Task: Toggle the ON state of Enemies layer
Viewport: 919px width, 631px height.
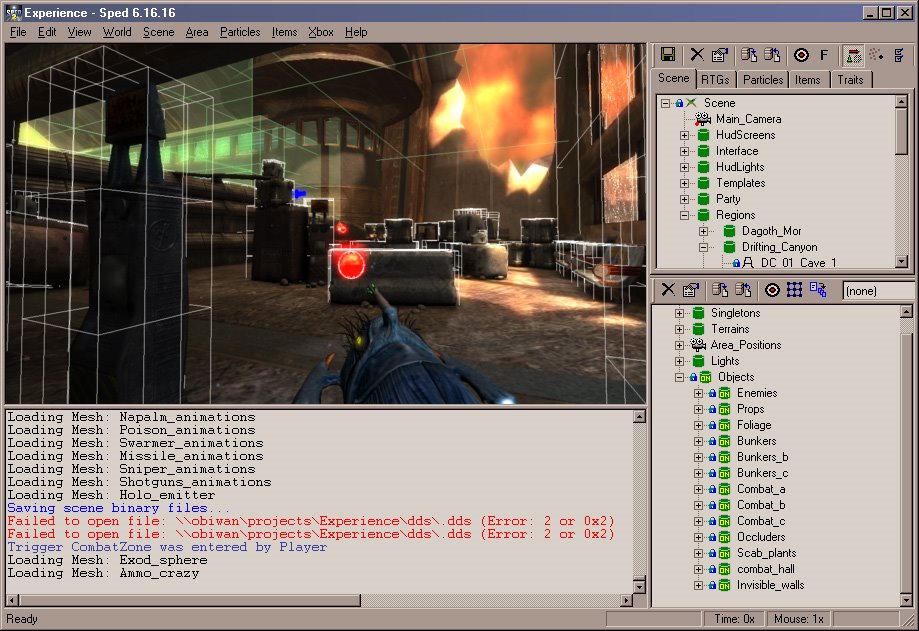Action: 724,393
